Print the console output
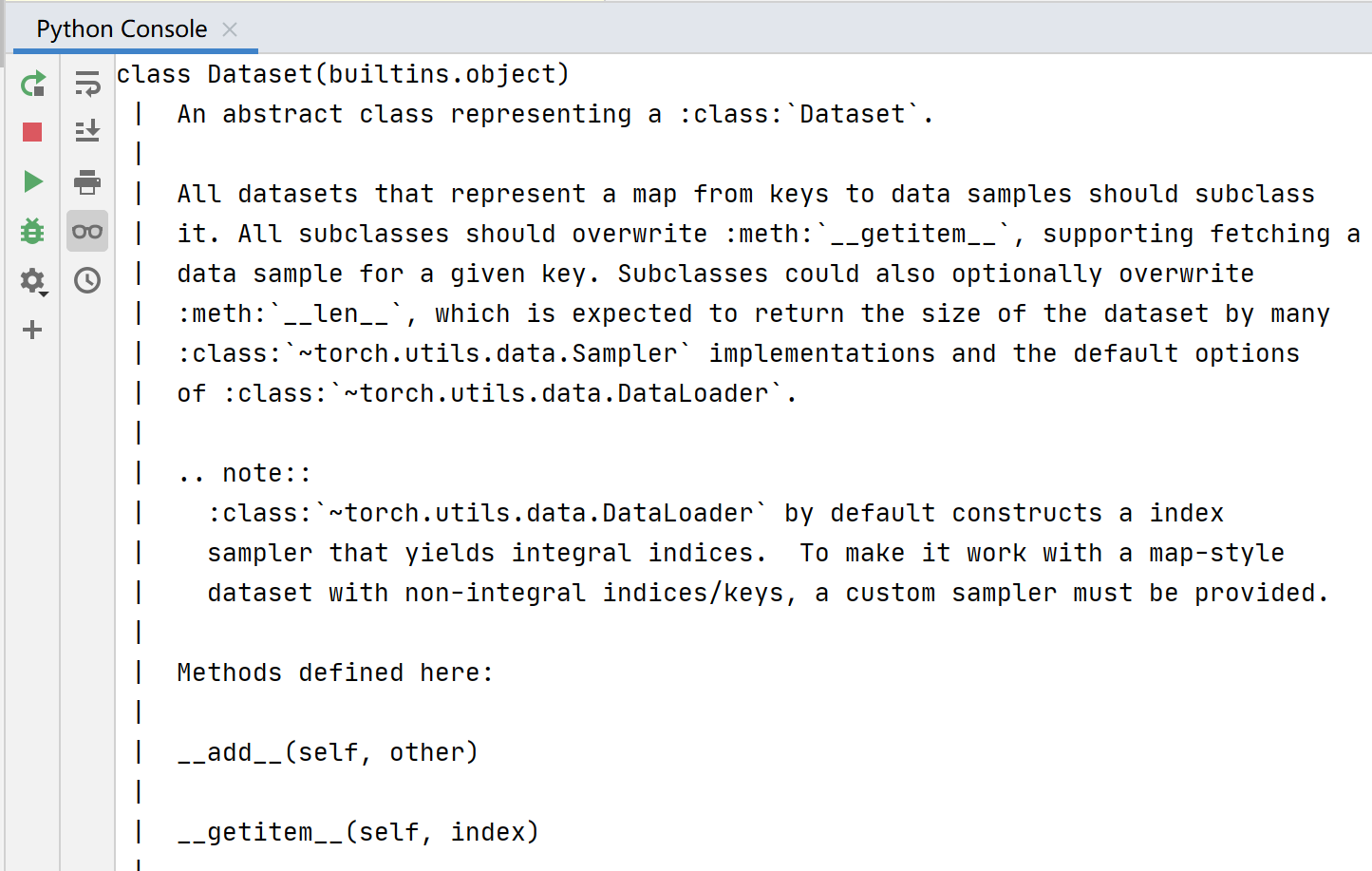1372x871 pixels. (87, 181)
